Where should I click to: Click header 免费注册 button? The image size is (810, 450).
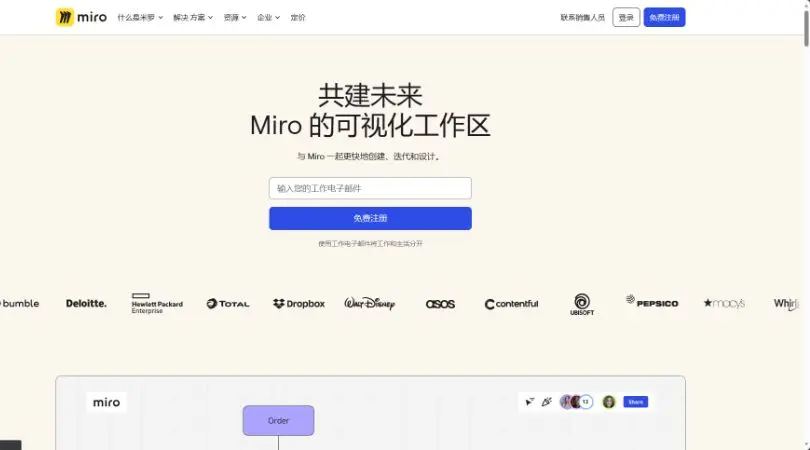(664, 18)
